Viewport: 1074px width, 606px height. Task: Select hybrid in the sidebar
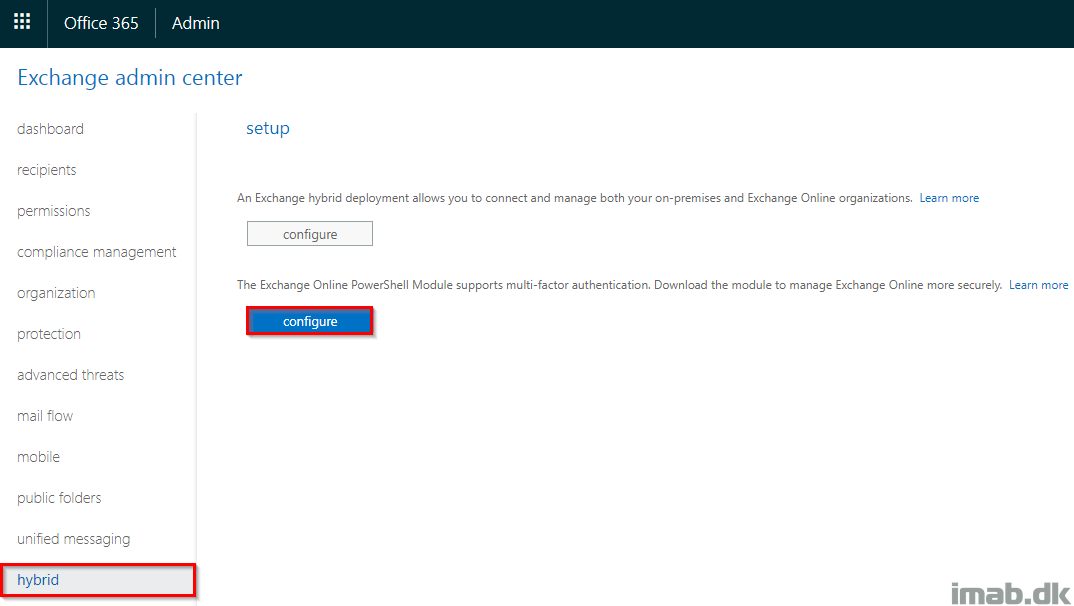(x=99, y=580)
